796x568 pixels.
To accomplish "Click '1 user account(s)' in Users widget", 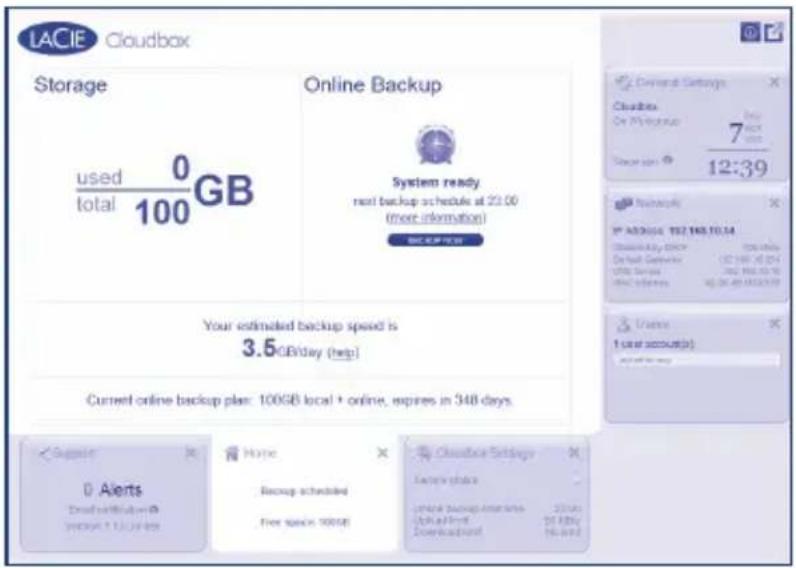I will pos(653,344).
